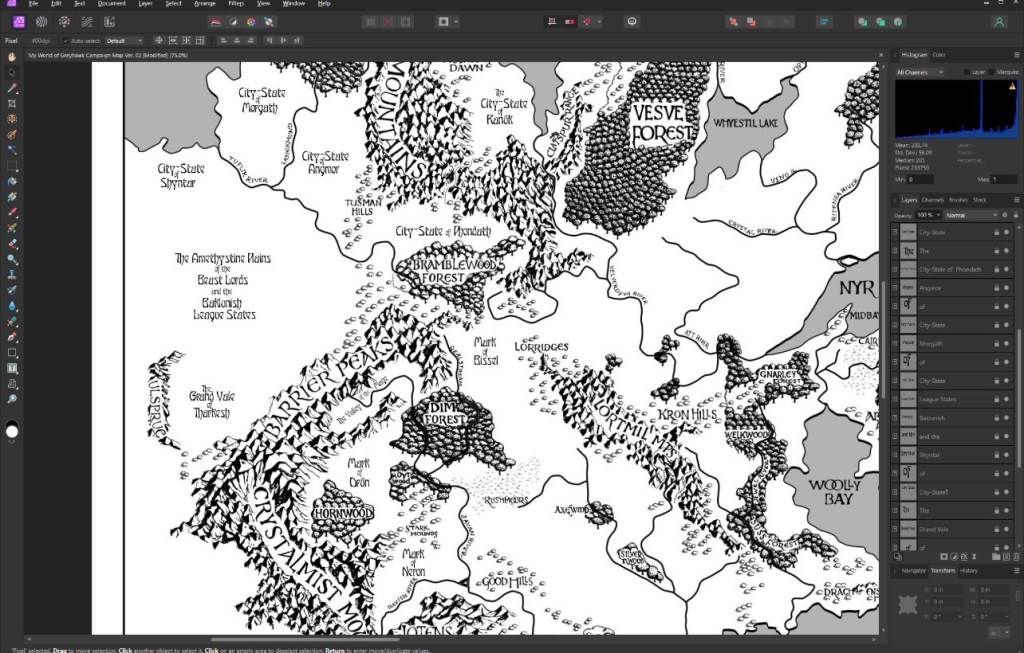The height and width of the screenshot is (653, 1024).
Task: Apply Auto Colours from toolbar
Action: (x=251, y=22)
